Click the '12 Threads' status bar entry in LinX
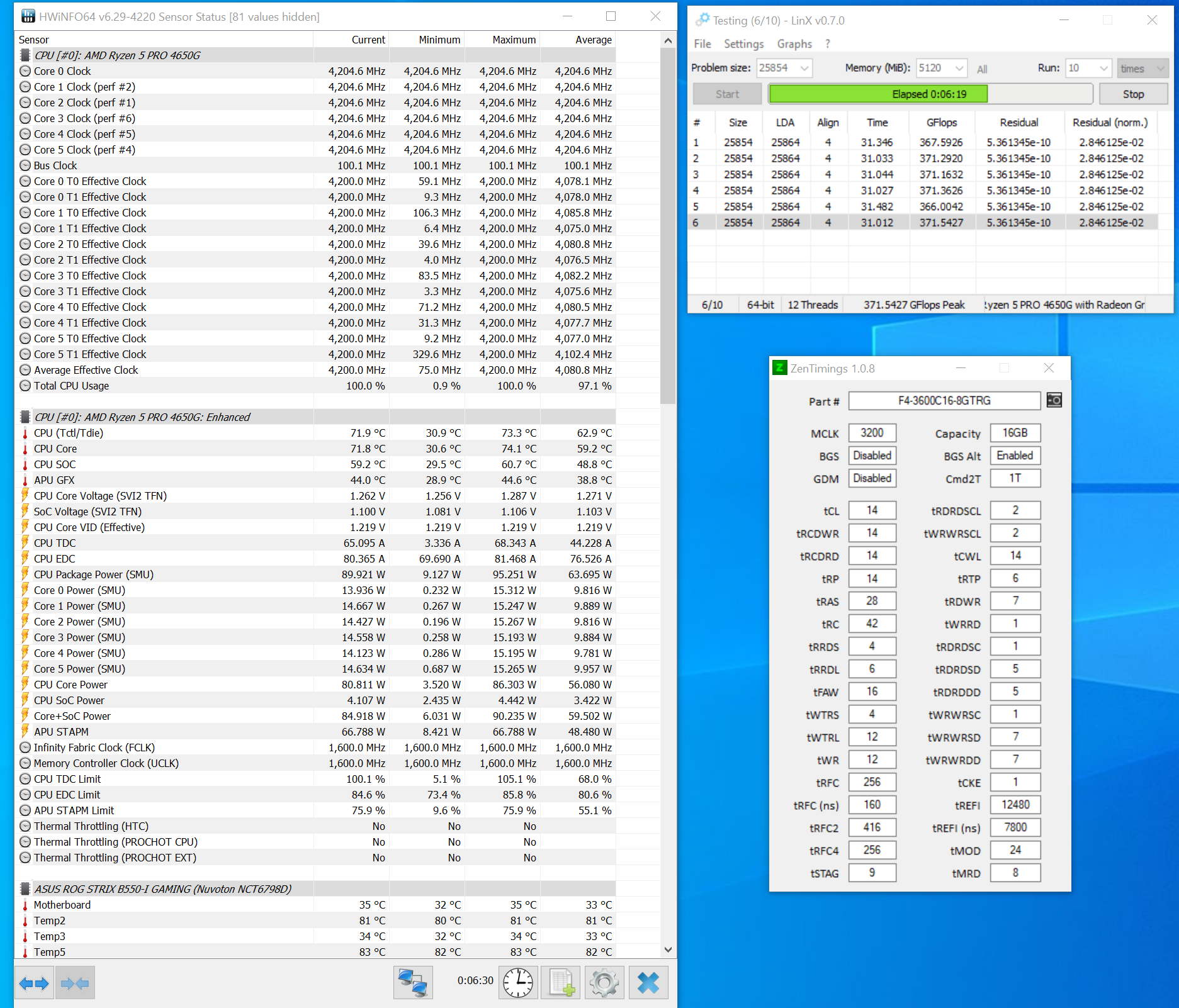Viewport: 1179px width, 1008px height. [813, 305]
